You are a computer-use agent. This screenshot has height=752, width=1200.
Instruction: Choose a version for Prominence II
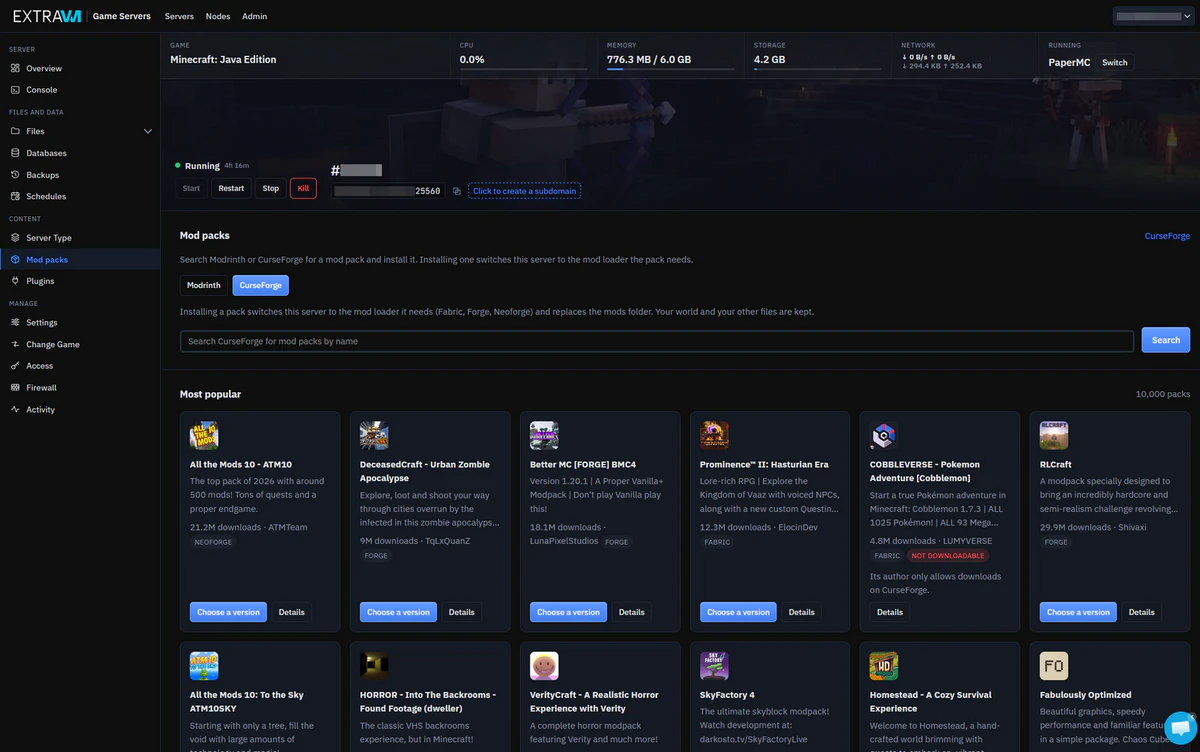739,612
